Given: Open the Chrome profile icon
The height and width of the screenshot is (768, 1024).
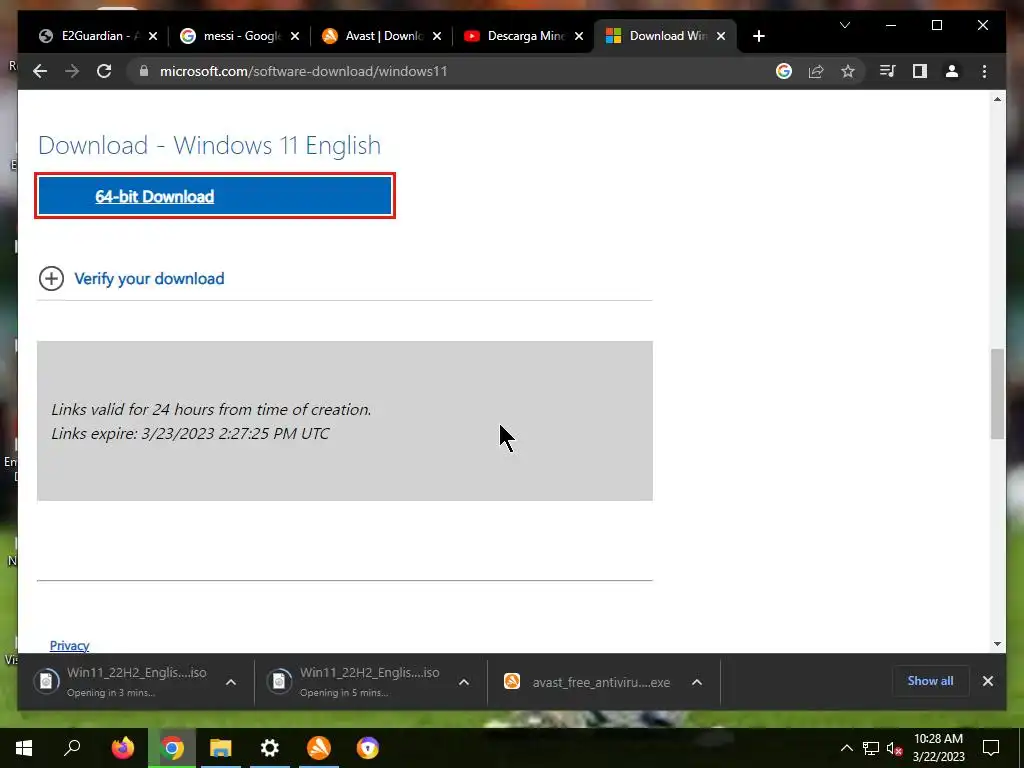Looking at the screenshot, I should [x=952, y=71].
